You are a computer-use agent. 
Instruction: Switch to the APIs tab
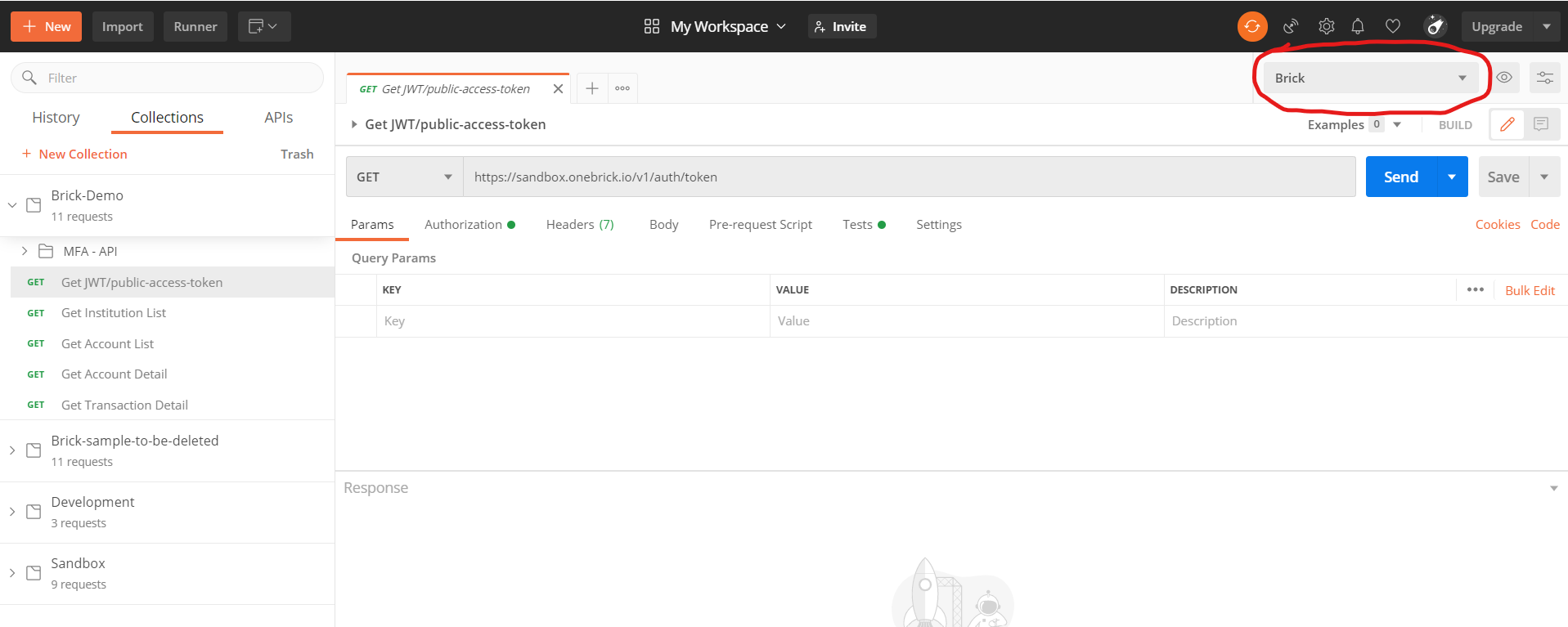coord(278,118)
